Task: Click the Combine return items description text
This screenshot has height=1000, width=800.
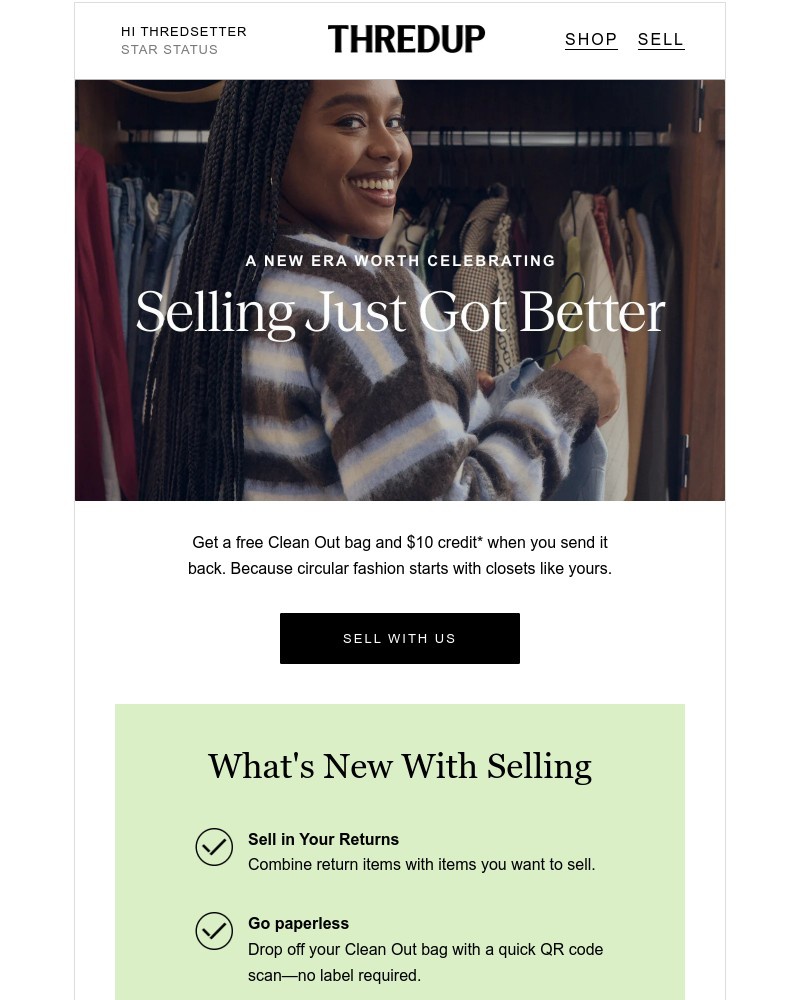Action: (422, 865)
